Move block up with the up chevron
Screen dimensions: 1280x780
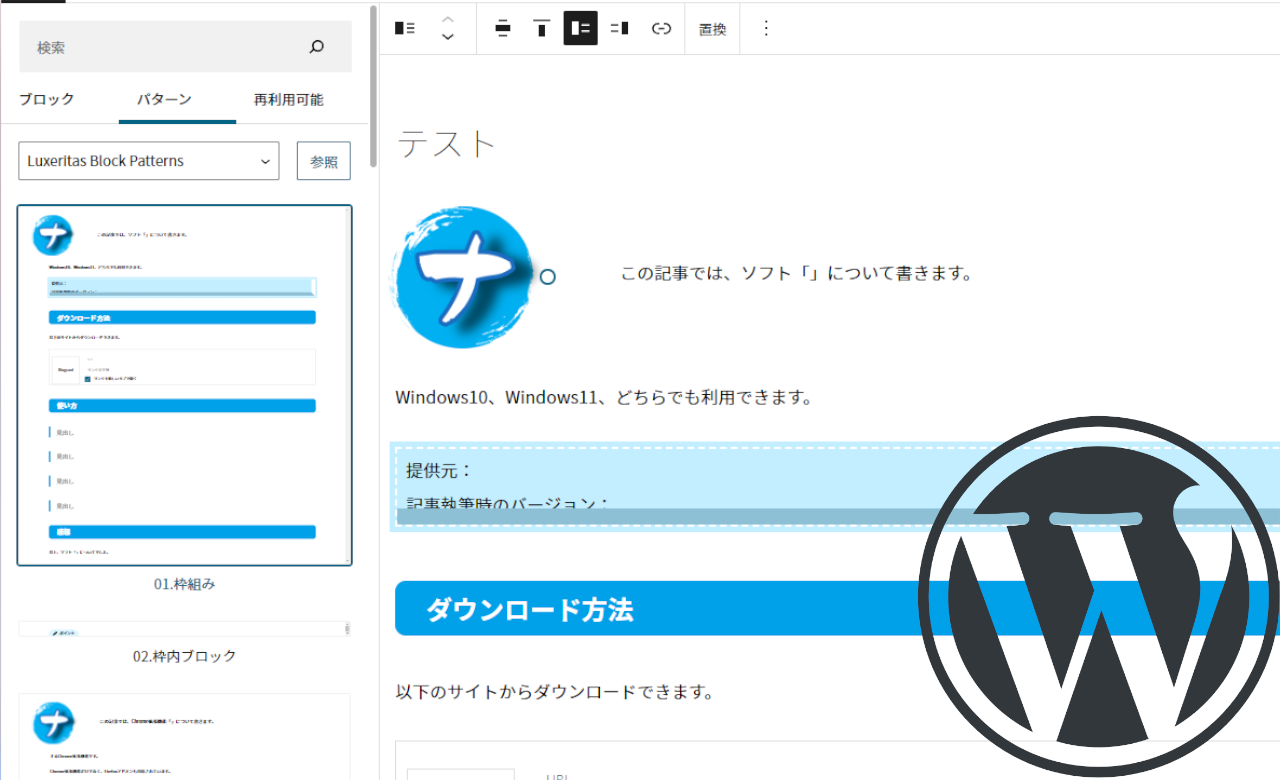click(x=448, y=19)
